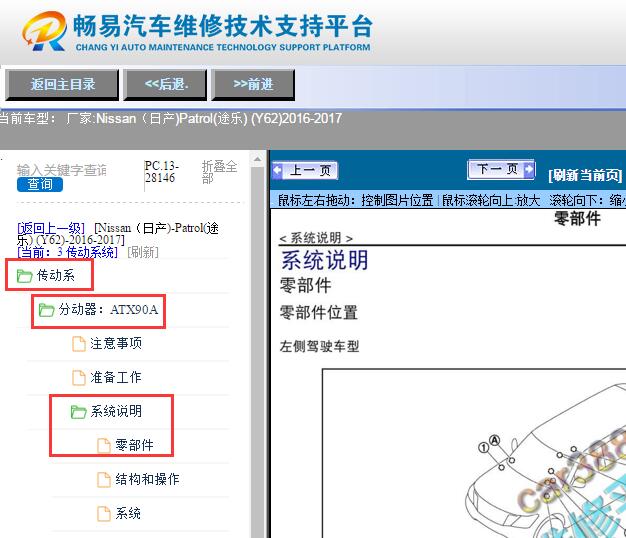Click the tree panel vertical scrollbar track
The image size is (626, 538).
coord(258,351)
